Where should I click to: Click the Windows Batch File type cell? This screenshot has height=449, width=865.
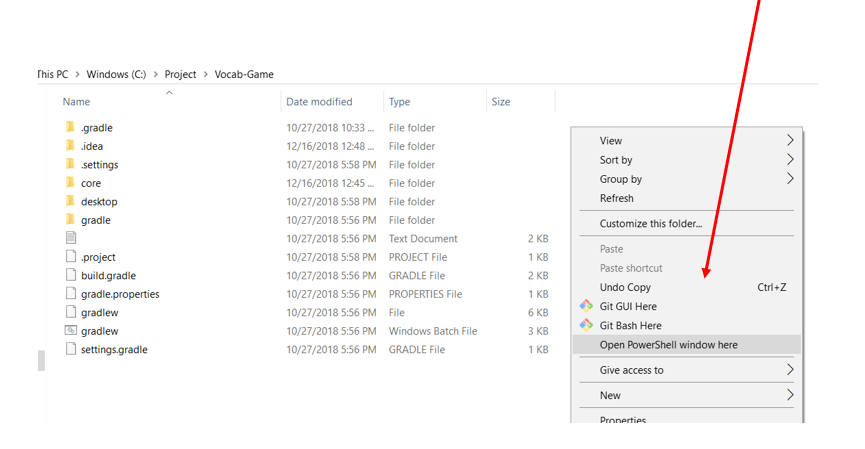pos(433,331)
